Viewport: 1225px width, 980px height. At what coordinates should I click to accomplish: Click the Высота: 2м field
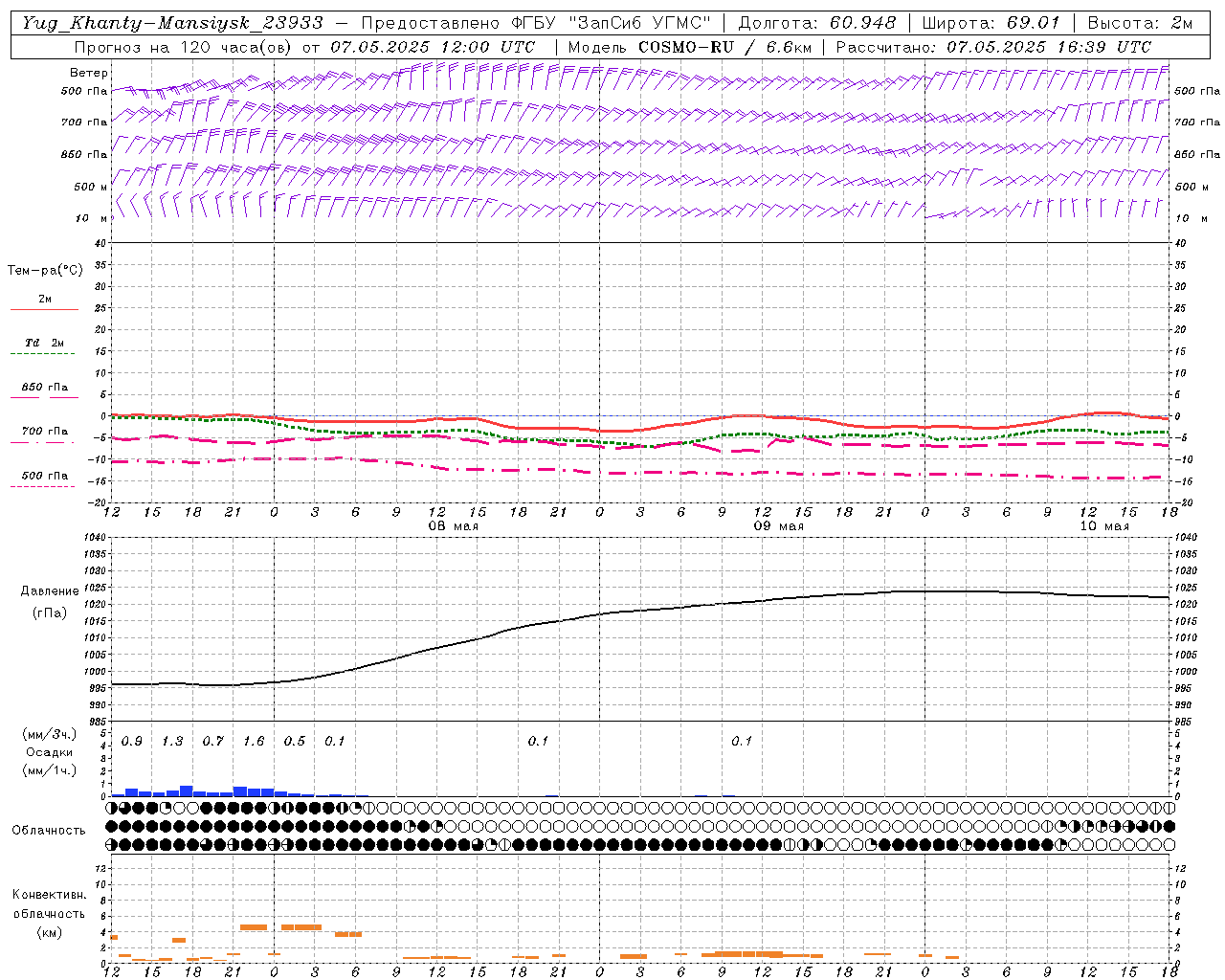click(1140, 23)
